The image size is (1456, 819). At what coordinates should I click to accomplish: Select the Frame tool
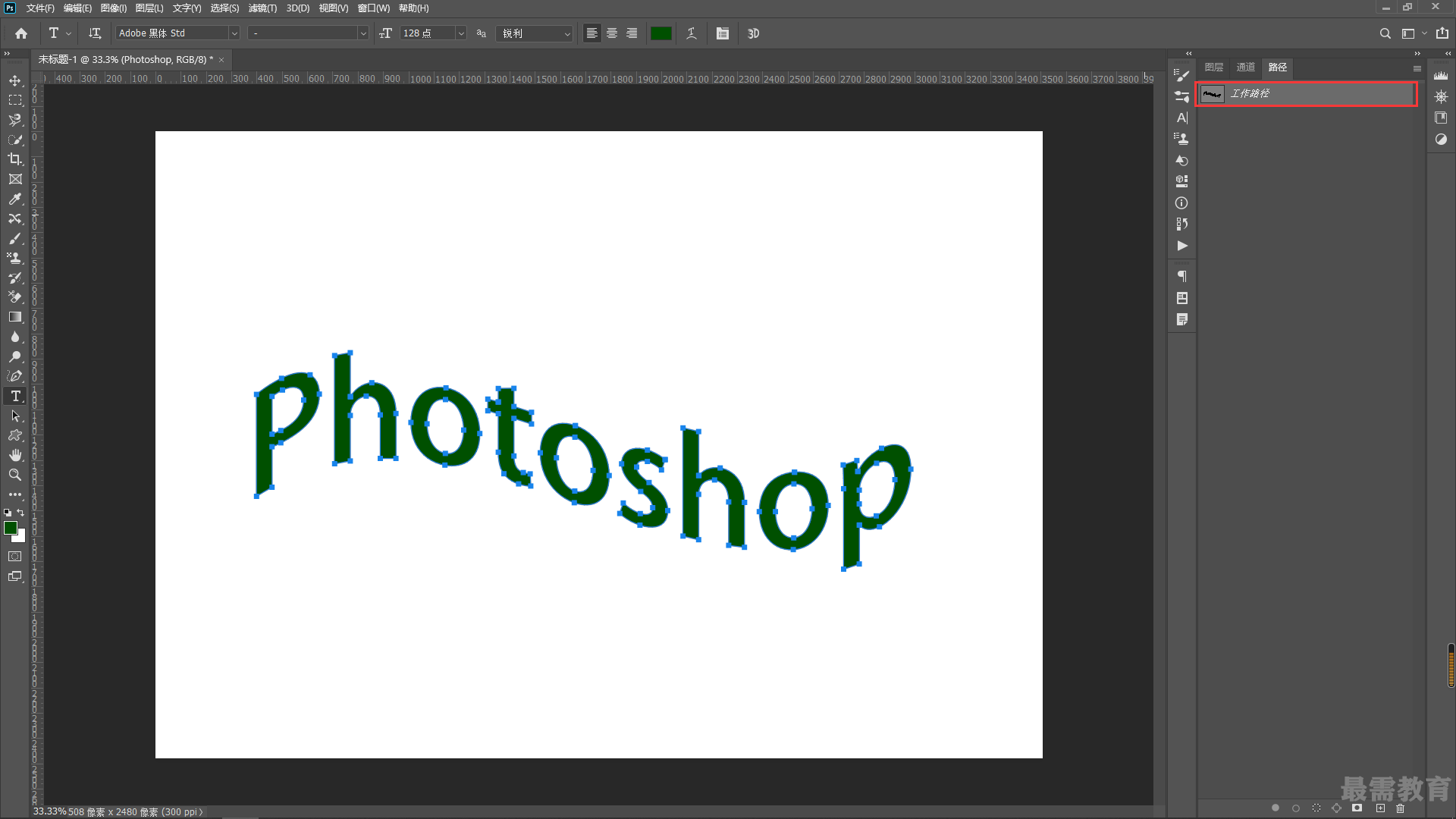tap(15, 179)
